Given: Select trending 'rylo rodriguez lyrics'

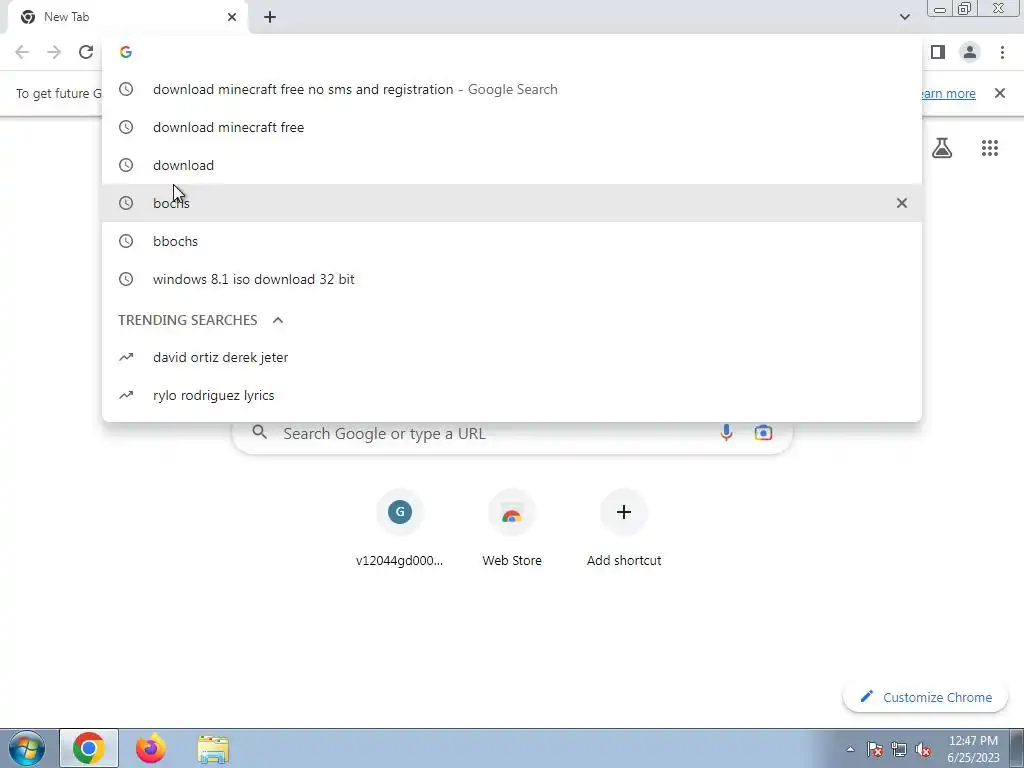Looking at the screenshot, I should 512,395.
